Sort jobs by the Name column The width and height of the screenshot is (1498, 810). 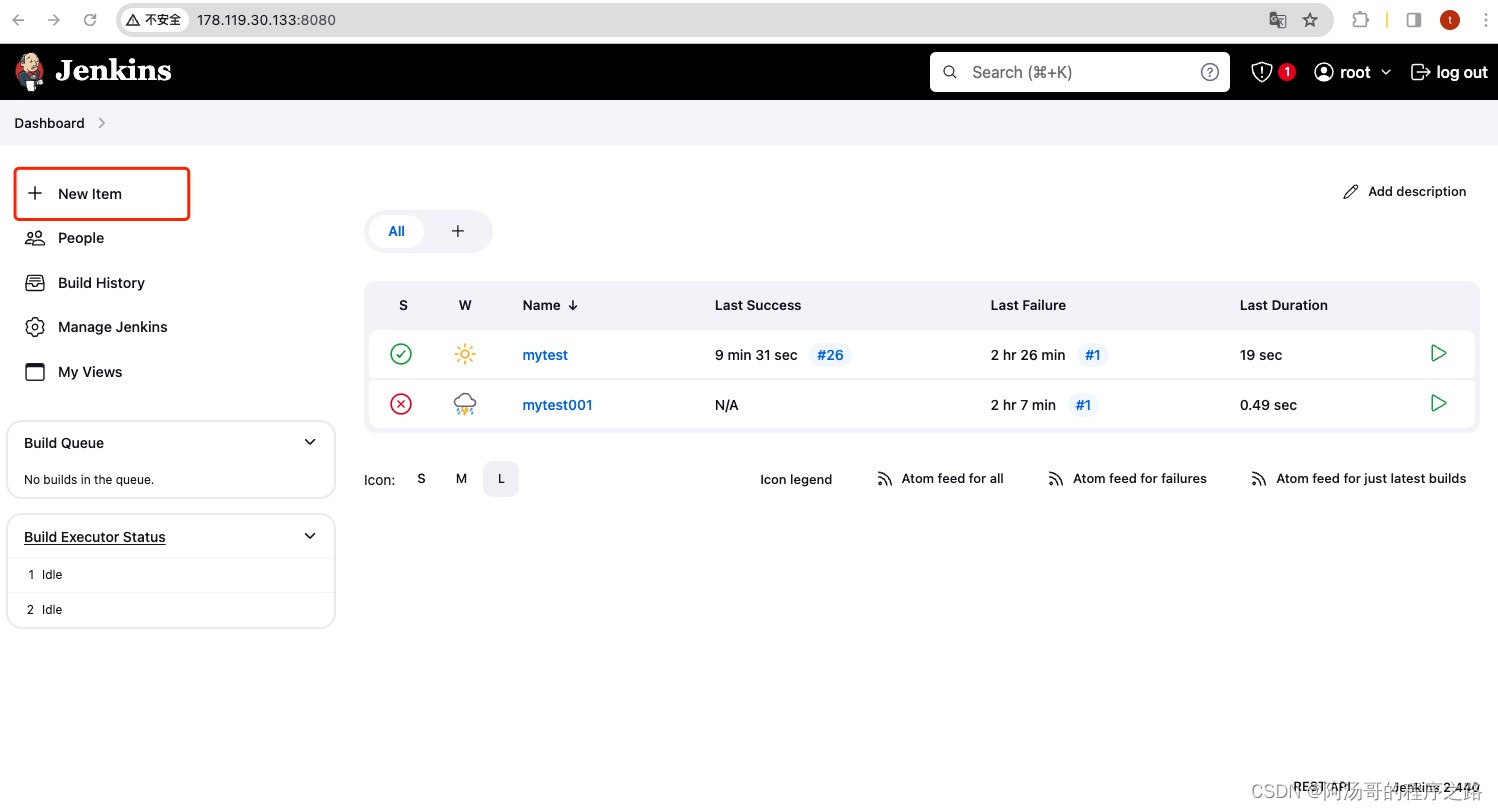[x=550, y=305]
